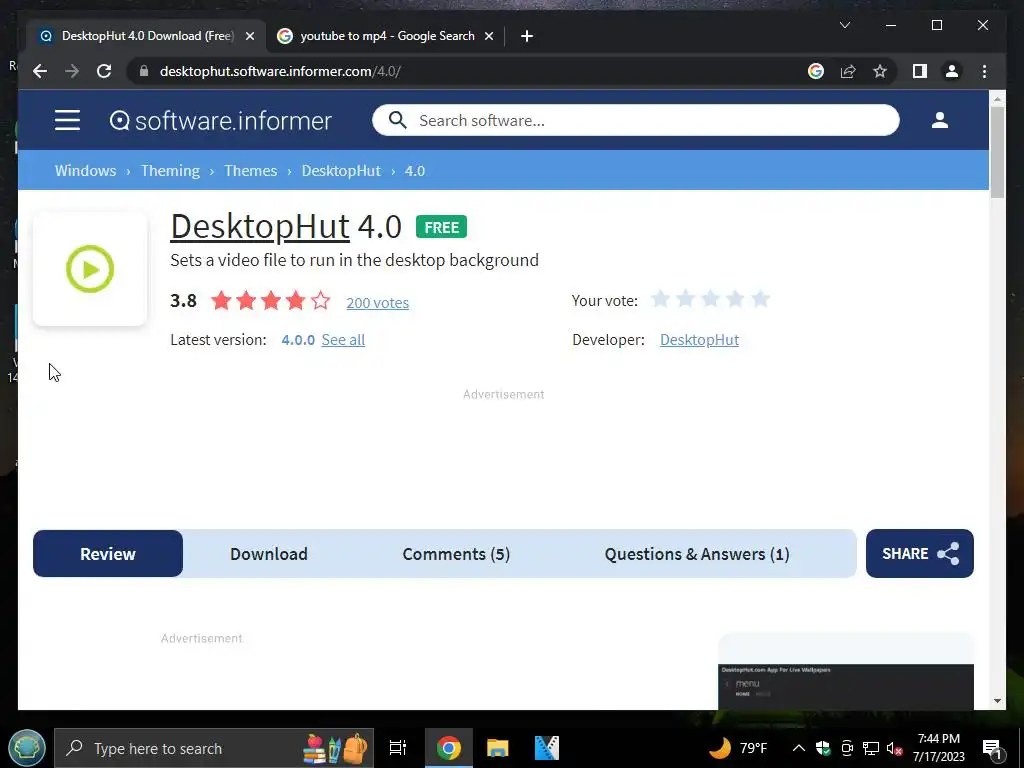
Task: Open the hamburger menu on software.informer
Action: [67, 120]
